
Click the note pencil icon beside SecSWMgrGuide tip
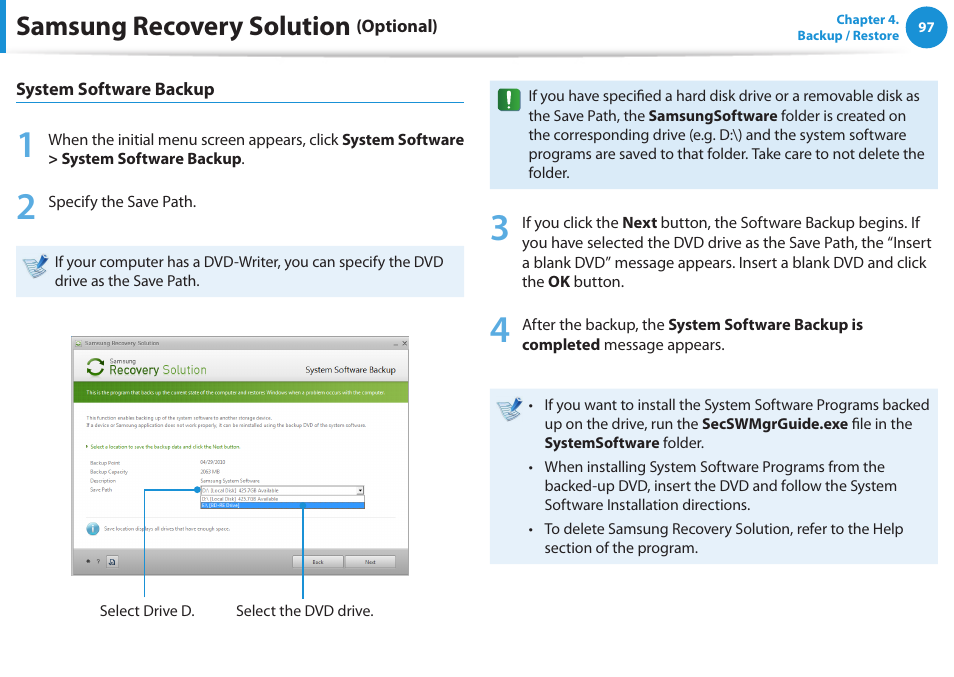point(509,409)
